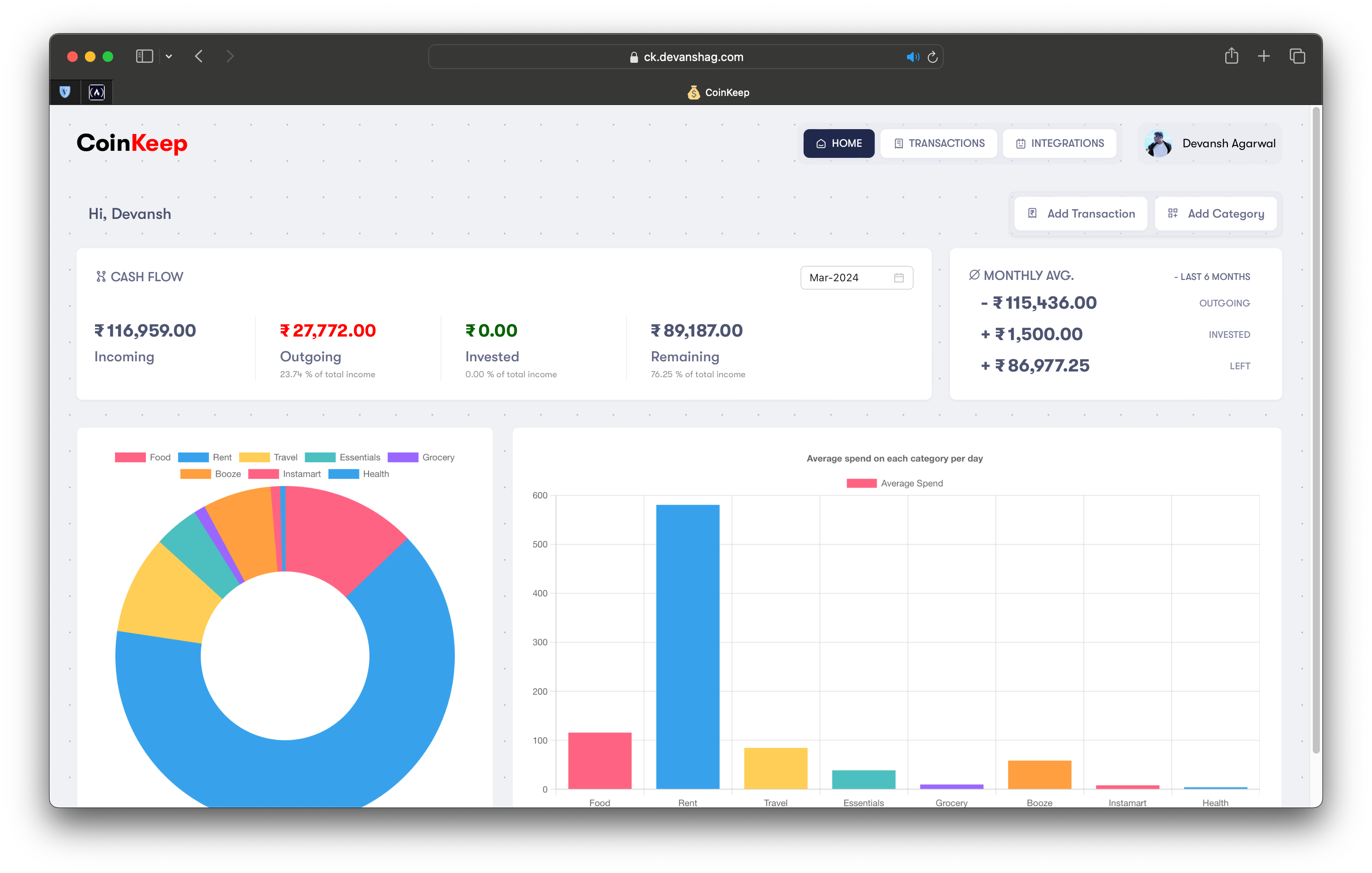Switch to the Transactions tab
Viewport: 1372px width, 873px height.
(x=938, y=144)
